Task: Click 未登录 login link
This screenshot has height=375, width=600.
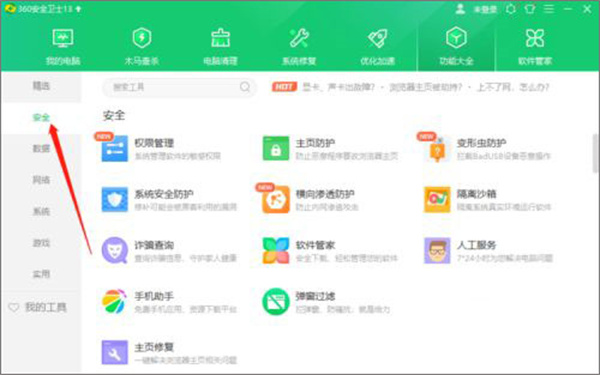Action: pos(485,9)
